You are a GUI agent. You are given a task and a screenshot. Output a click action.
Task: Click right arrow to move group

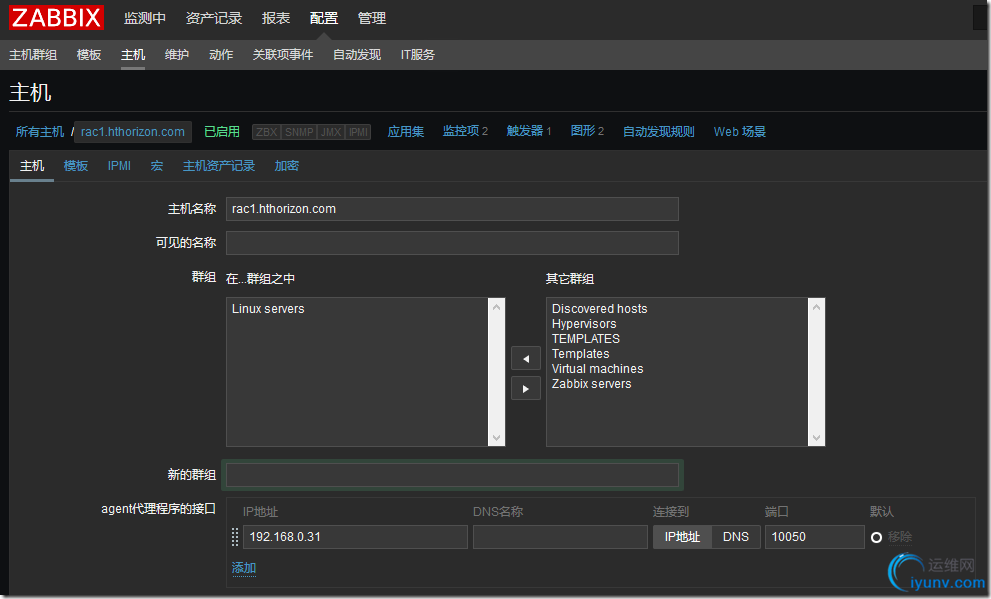[x=525, y=389]
